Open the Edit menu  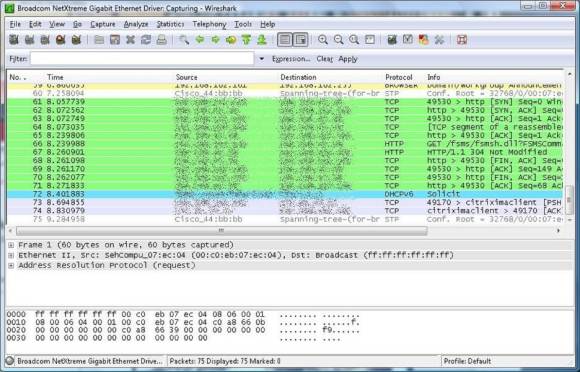pos(35,24)
